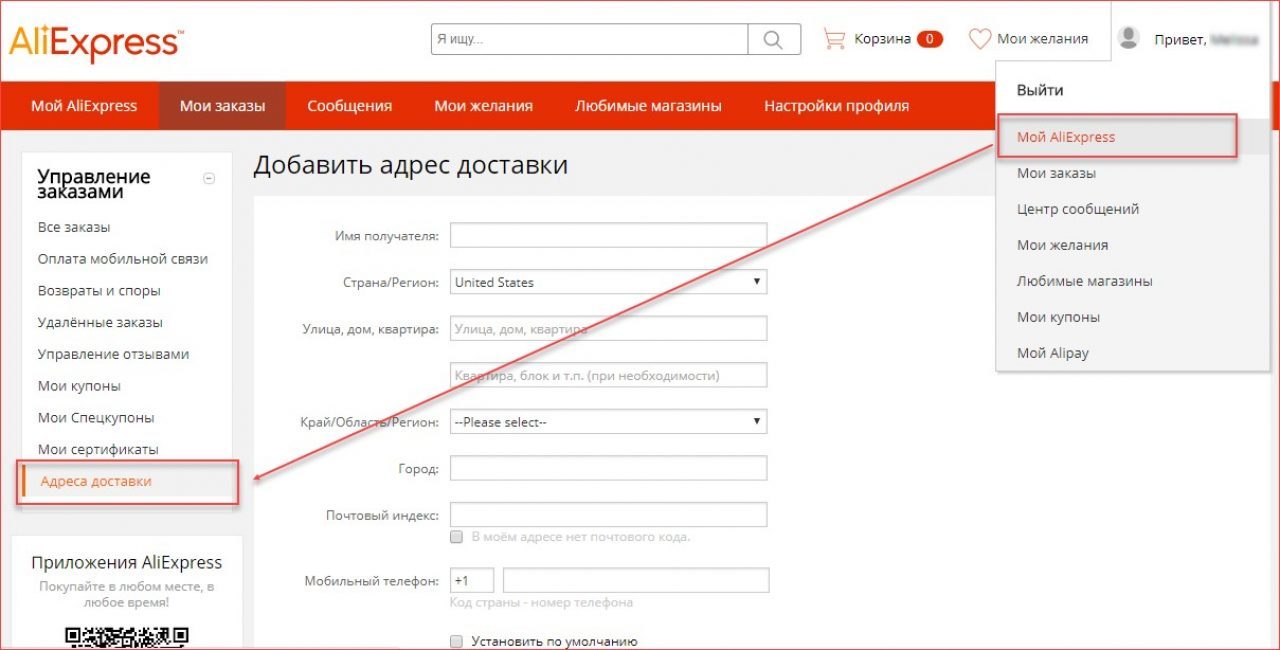Go to Мои желания nav tab

483,106
